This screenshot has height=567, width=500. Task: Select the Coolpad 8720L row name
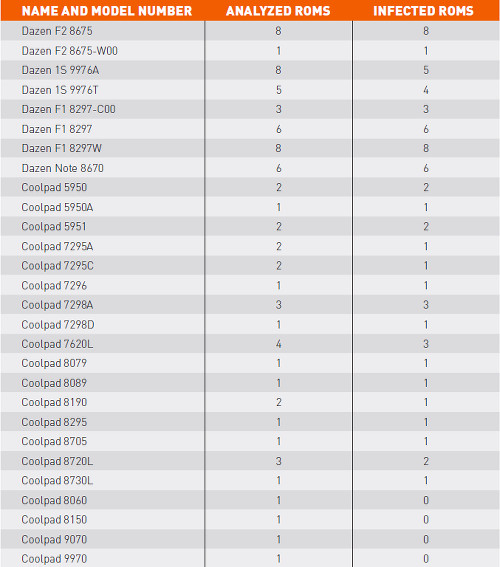tap(57, 461)
